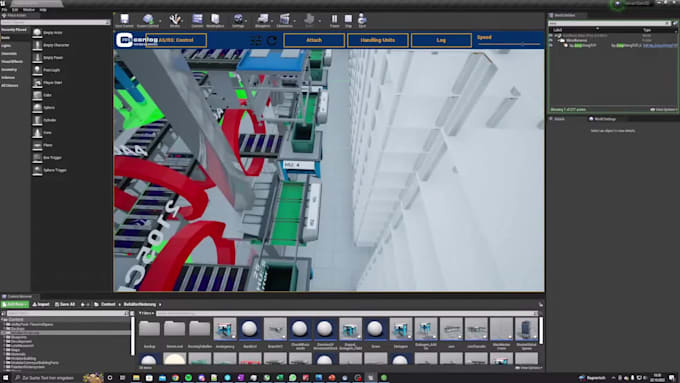Image resolution: width=680 pixels, height=383 pixels.
Task: Open the Blueprints toolbar icon
Action: pos(263,20)
